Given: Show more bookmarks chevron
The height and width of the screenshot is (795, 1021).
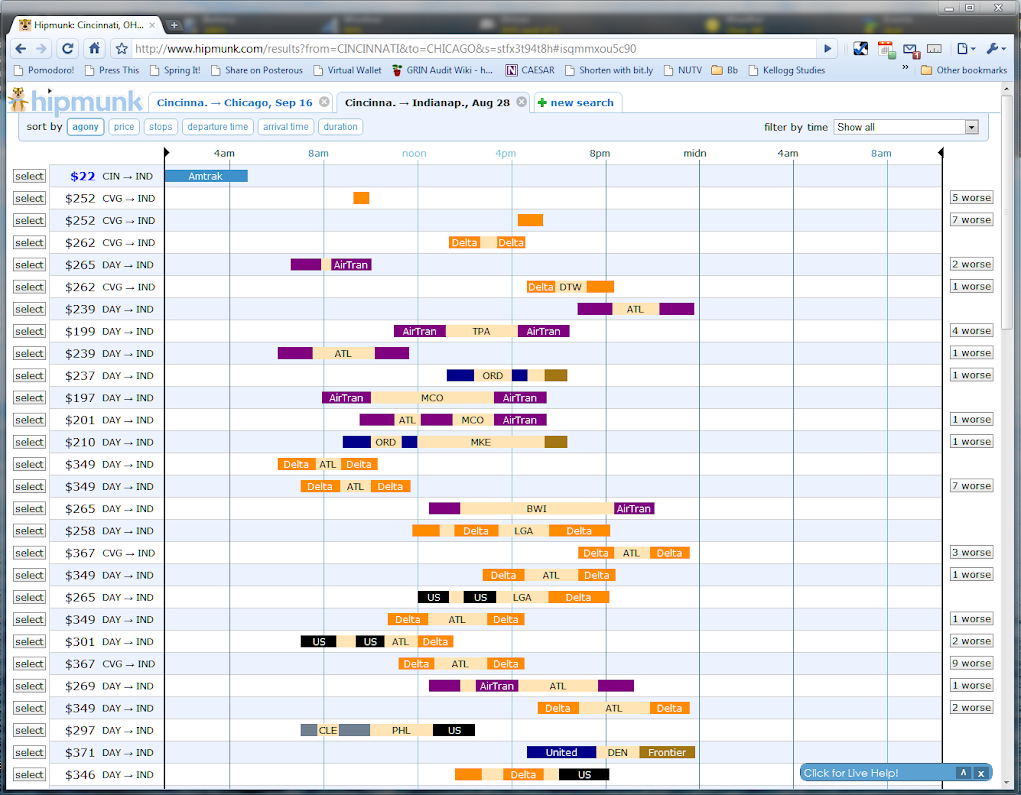Looking at the screenshot, I should tap(905, 67).
